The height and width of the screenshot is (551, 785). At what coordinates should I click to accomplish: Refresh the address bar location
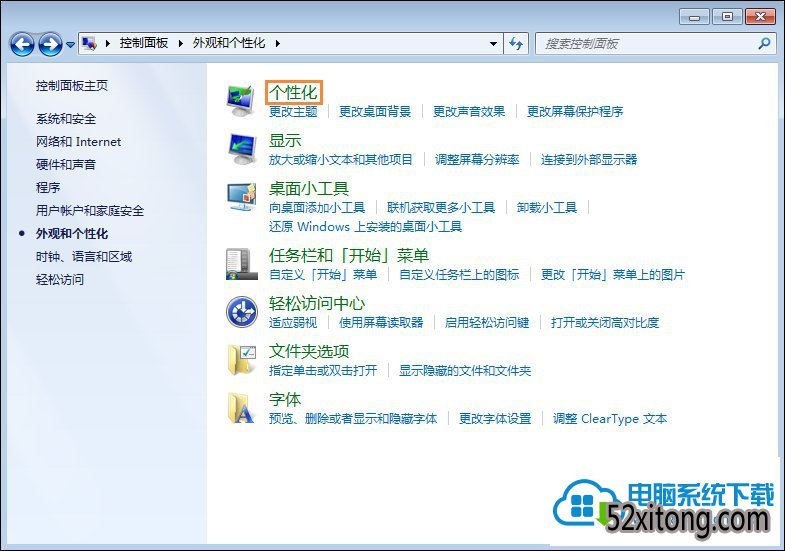516,44
